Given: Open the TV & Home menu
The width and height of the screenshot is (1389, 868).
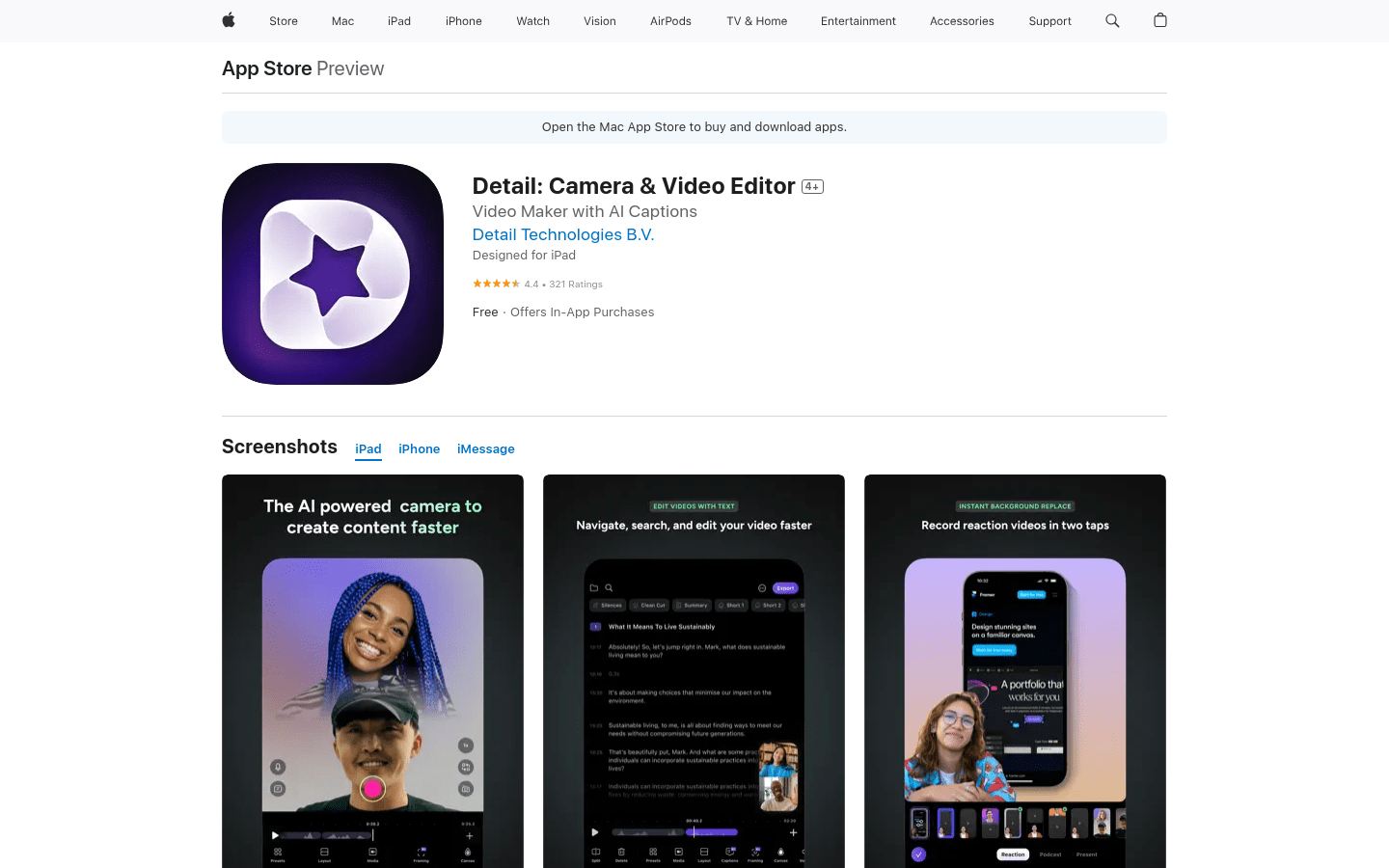Looking at the screenshot, I should coord(757,21).
